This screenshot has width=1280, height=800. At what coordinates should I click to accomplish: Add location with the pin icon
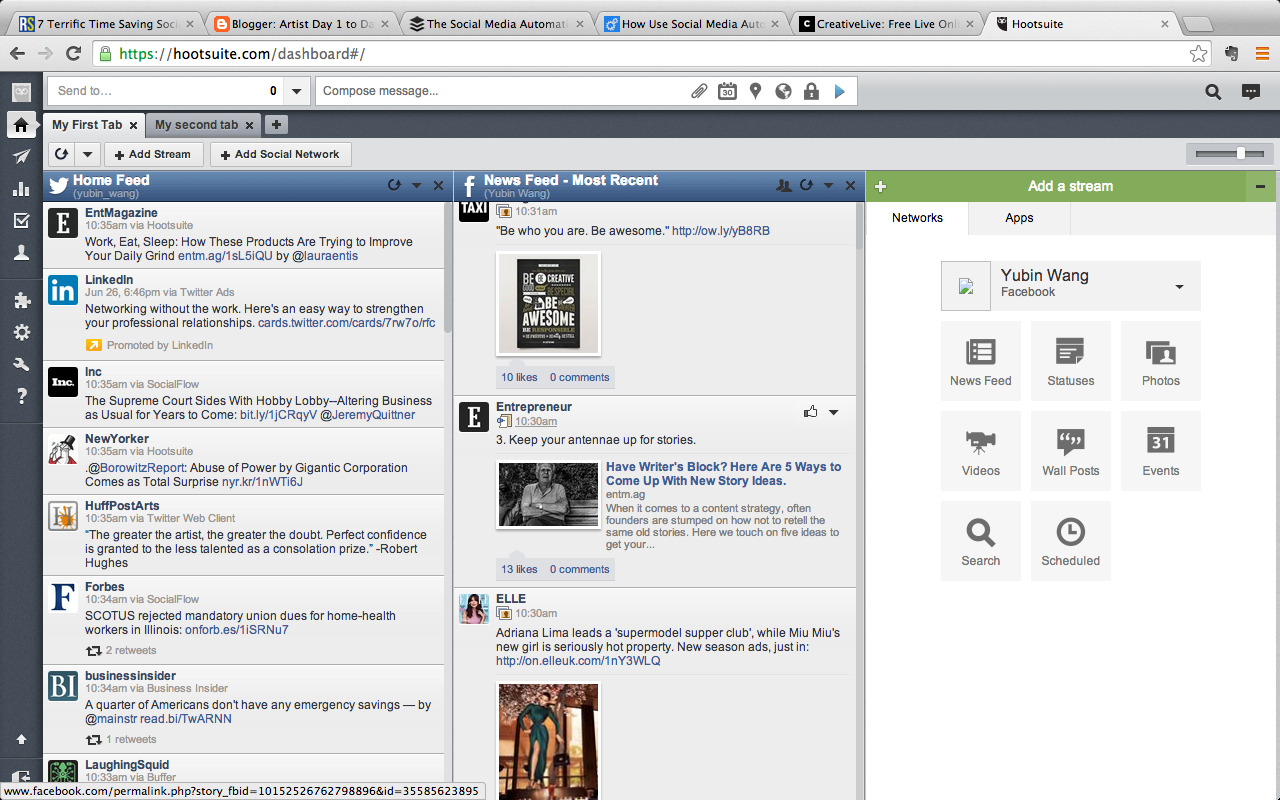point(755,92)
